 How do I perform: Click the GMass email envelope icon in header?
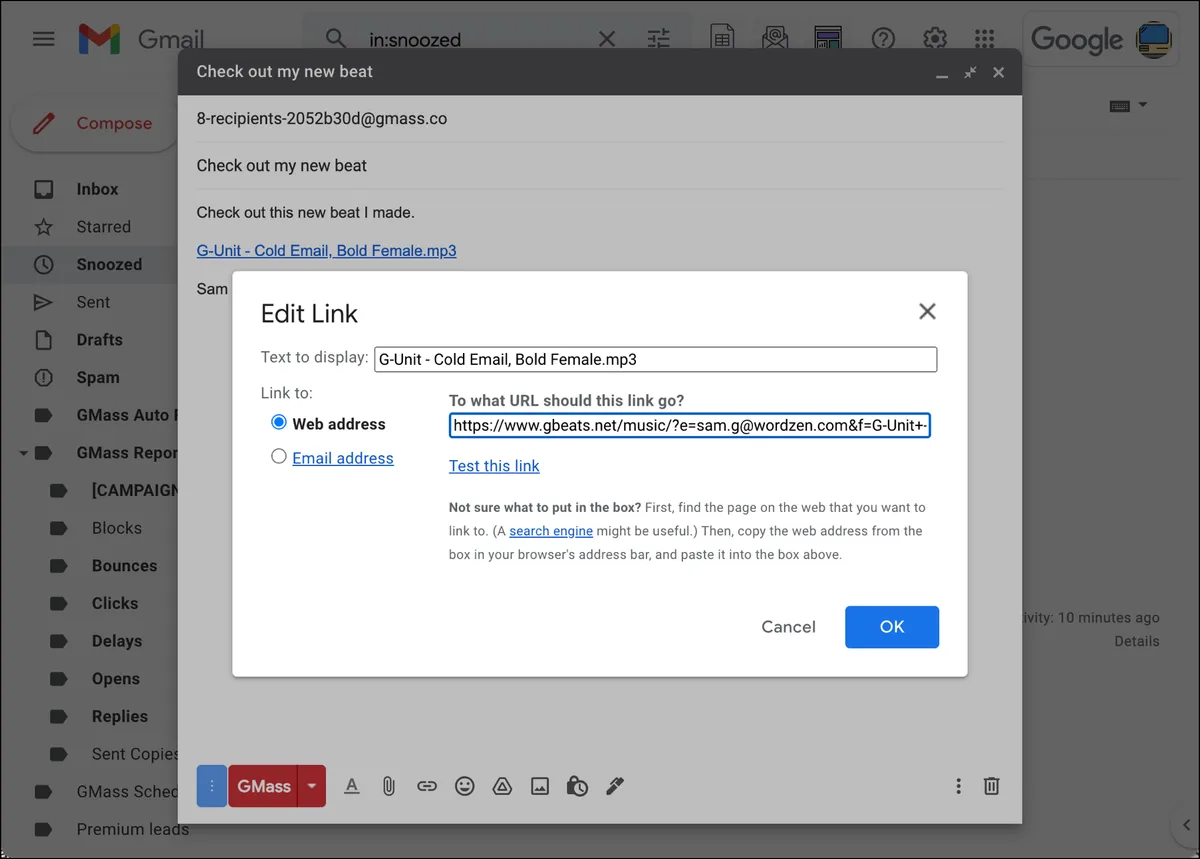tap(775, 39)
